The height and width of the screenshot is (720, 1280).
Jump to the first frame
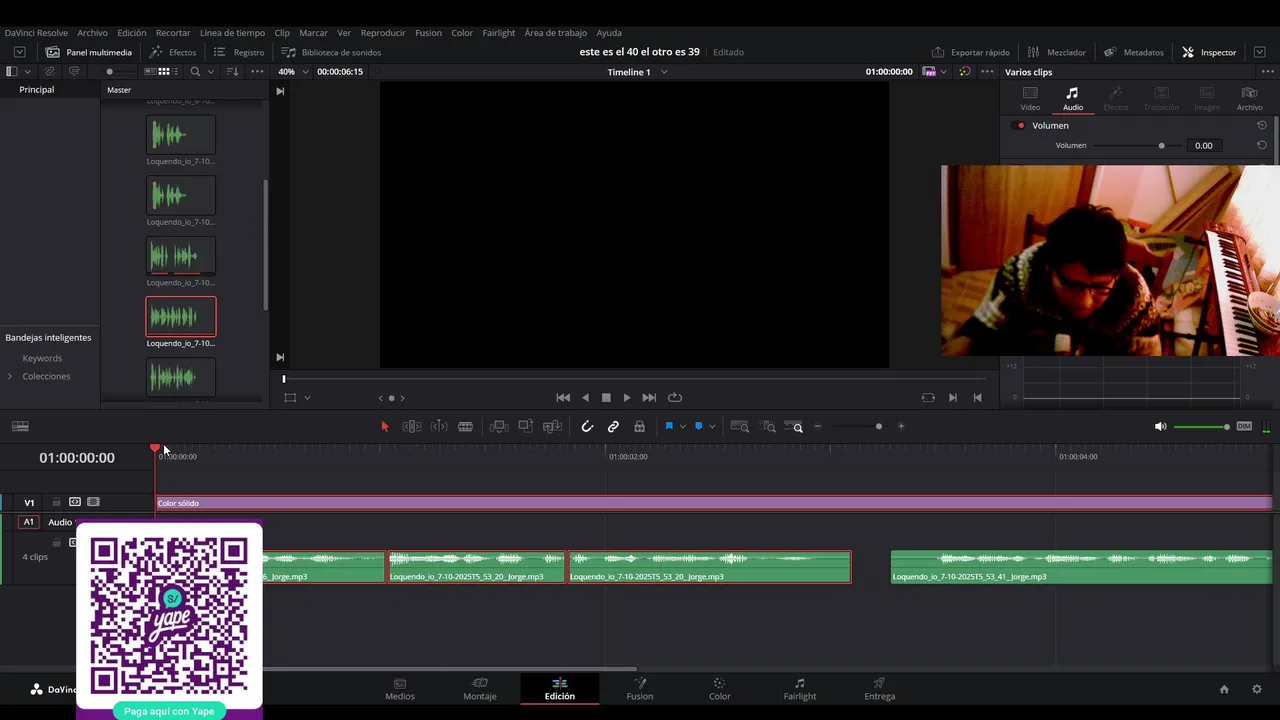(563, 398)
